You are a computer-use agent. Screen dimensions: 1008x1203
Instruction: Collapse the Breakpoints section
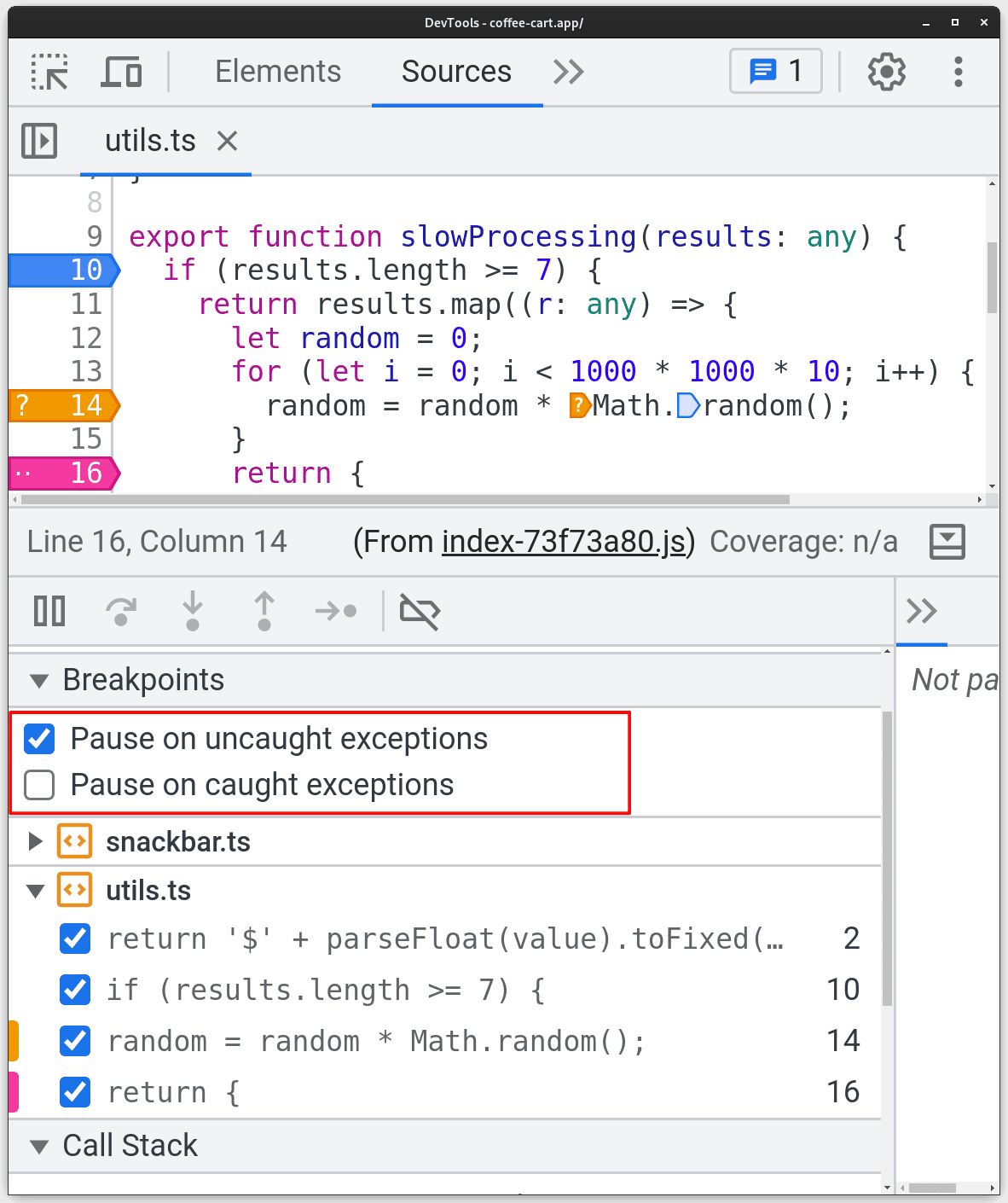pos(38,680)
